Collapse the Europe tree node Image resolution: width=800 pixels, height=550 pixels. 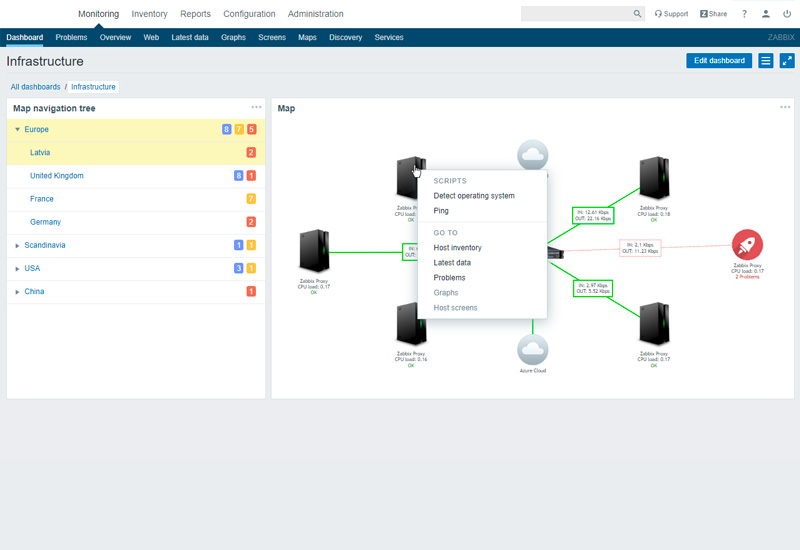(17, 130)
